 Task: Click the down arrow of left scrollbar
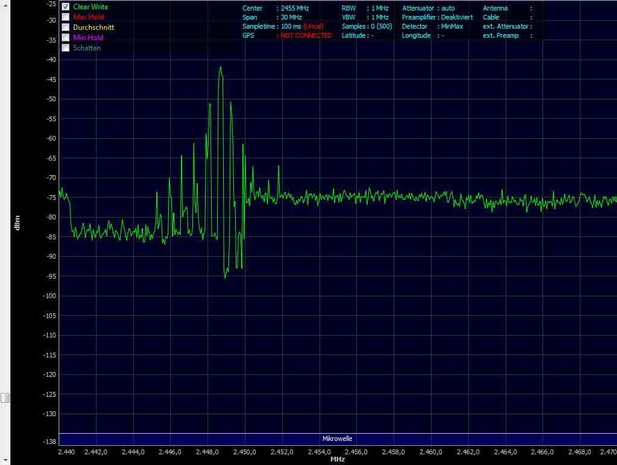[5, 457]
